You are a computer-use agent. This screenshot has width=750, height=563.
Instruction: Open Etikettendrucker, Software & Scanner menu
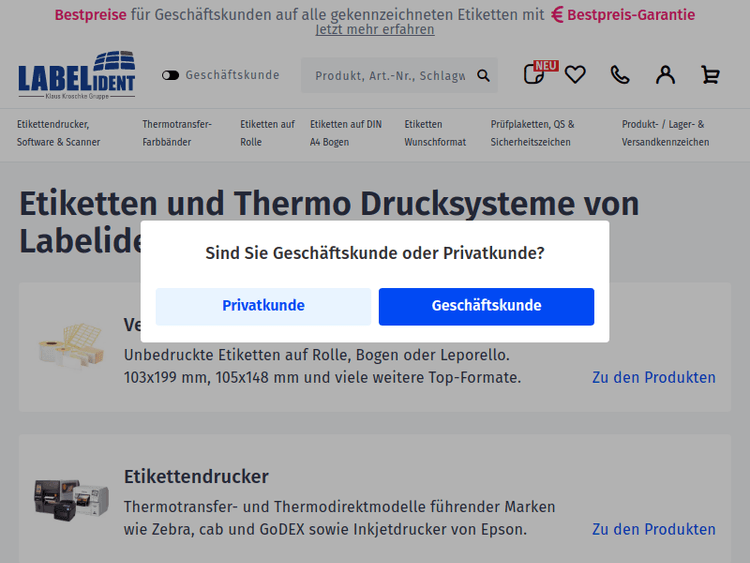[59, 133]
